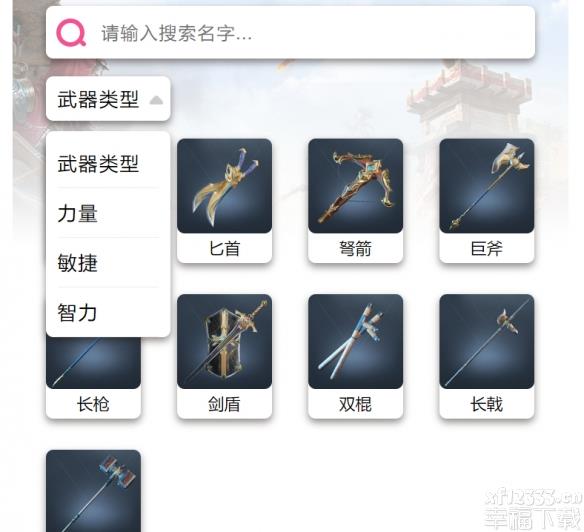Click the 长枪 text label

coord(93,404)
